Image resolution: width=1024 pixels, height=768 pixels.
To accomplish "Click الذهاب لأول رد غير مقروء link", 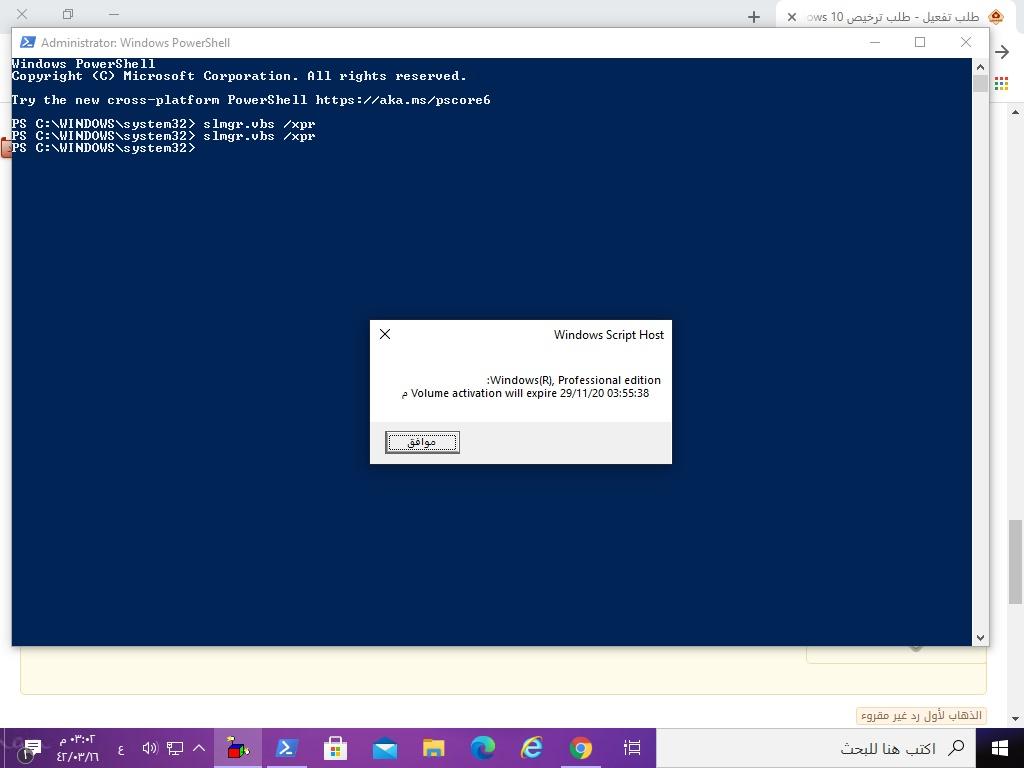I will pos(921,716).
